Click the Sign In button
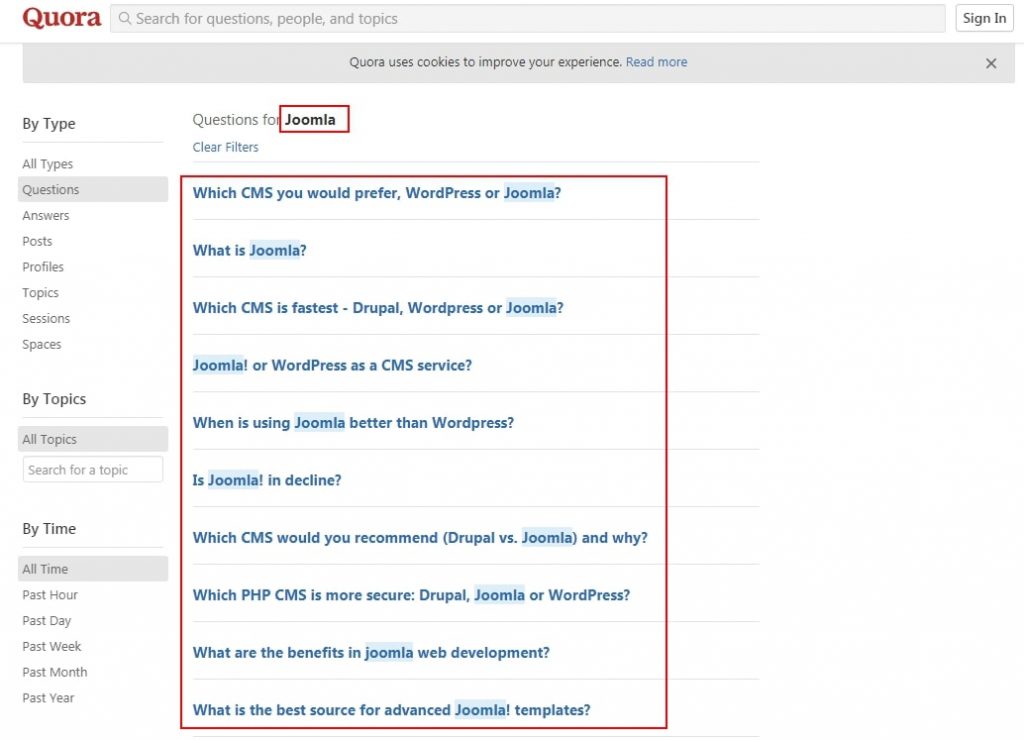The width and height of the screenshot is (1024, 740). pos(984,18)
